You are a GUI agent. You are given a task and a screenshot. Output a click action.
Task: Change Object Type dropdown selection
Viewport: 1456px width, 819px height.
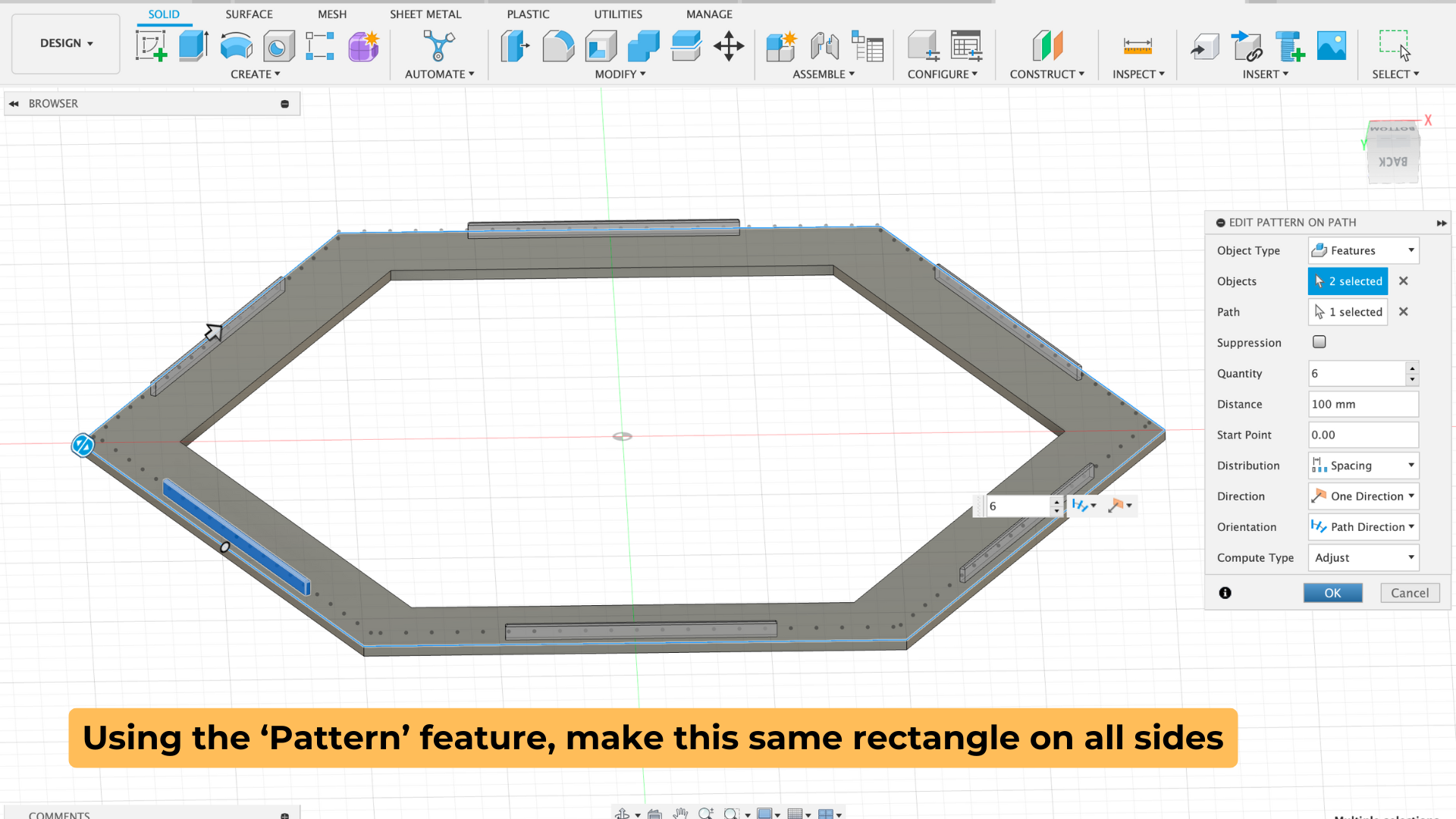[x=1363, y=250]
